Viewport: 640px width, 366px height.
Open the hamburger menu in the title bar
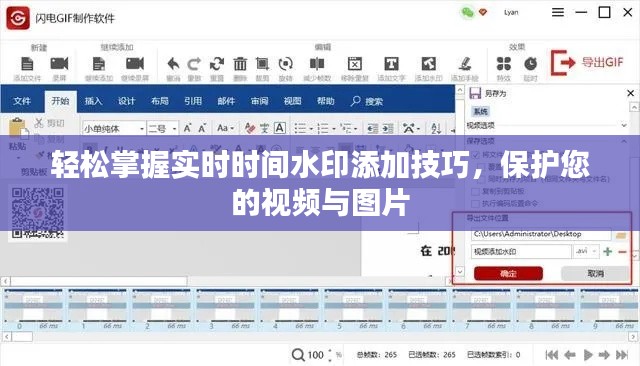558,12
